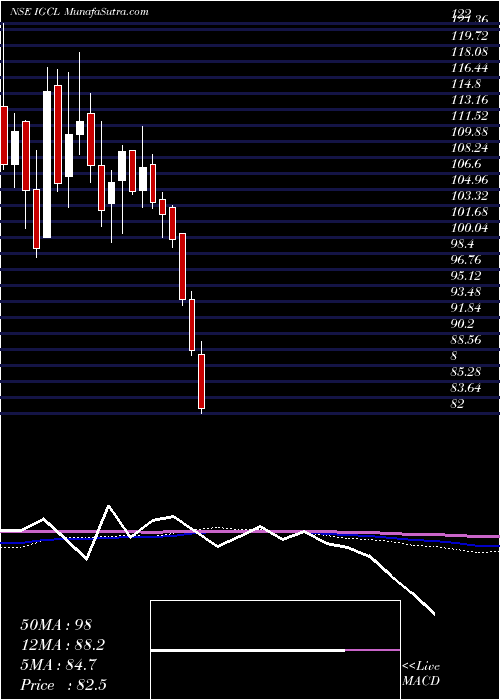Click the 83.64 price axis label
Screen dimensions: 500x700
tap(466, 388)
